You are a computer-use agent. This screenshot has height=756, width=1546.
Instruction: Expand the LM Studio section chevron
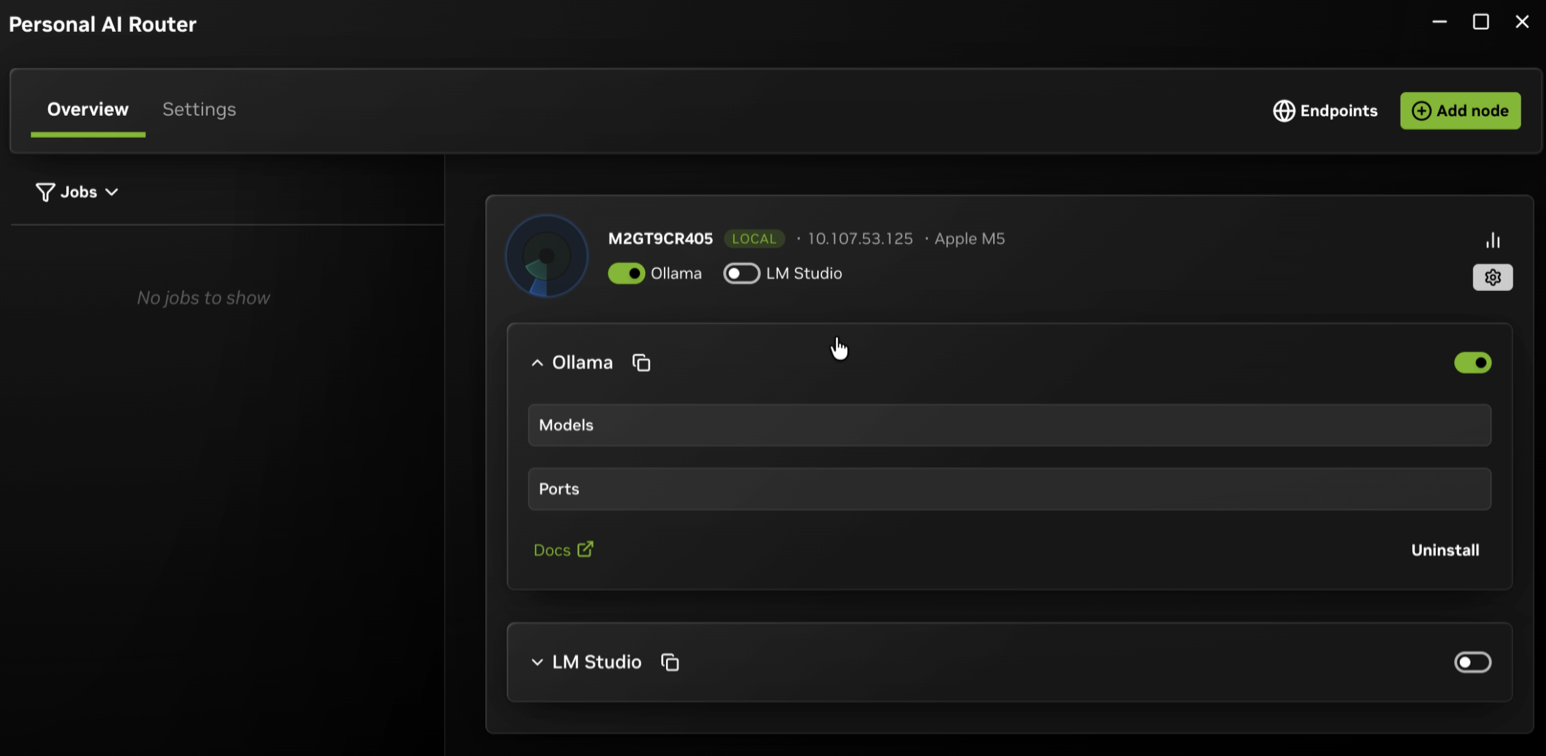click(x=537, y=662)
